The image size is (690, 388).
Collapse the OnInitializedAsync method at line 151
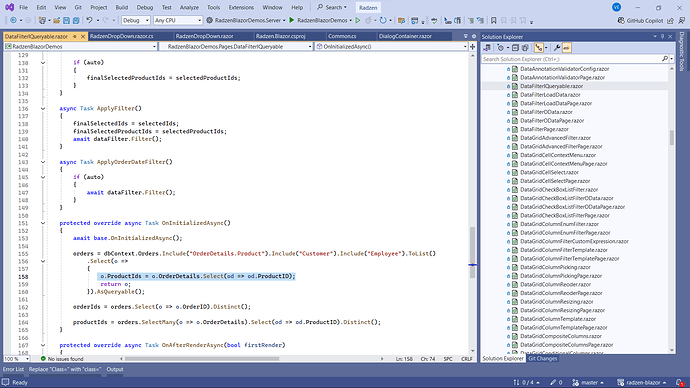(x=43, y=223)
